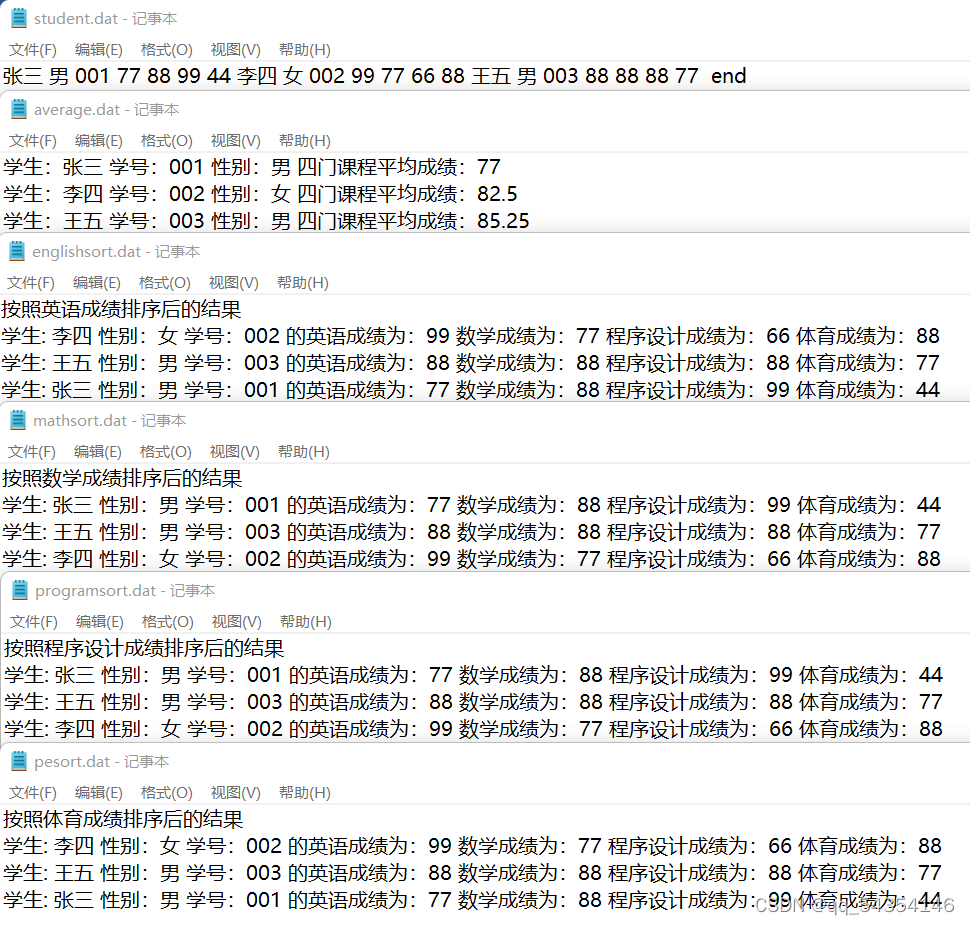Open 帮助(H) menu in student.dat window
This screenshot has height=925, width=970.
point(304,49)
